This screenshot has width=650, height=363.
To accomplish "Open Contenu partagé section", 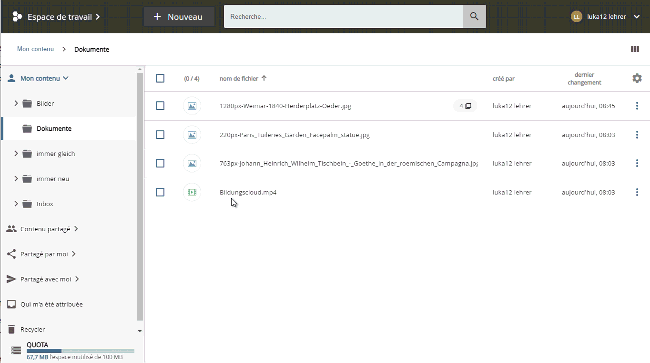I will (x=45, y=229).
